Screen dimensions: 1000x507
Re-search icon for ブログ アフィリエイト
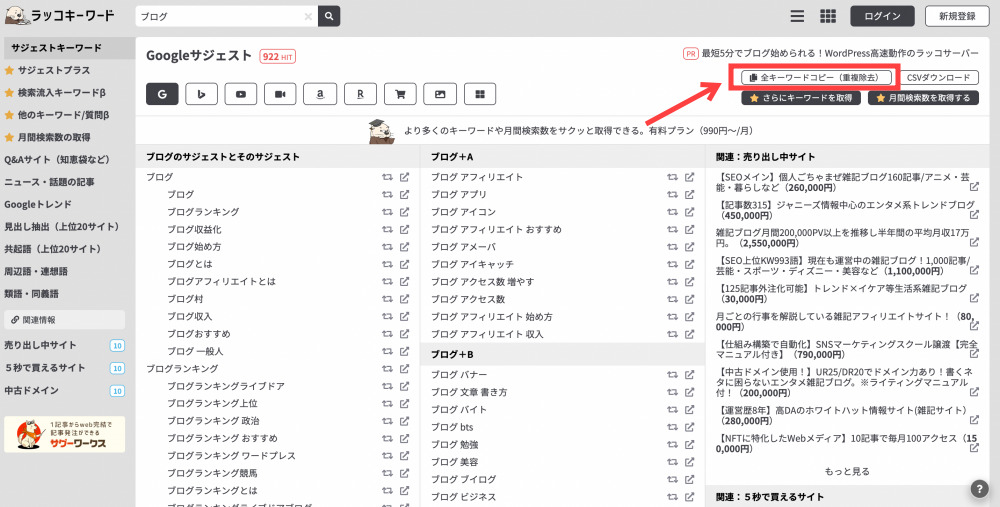click(x=672, y=177)
